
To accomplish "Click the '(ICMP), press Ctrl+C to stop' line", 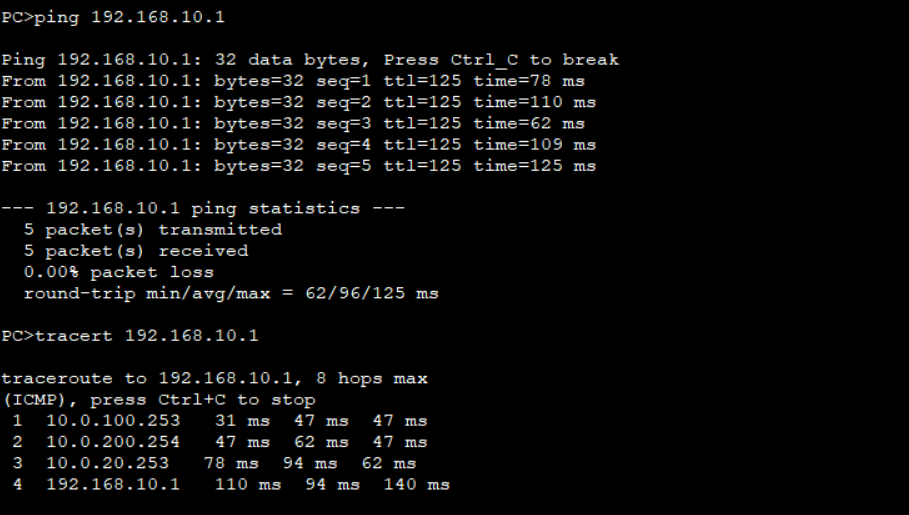I will point(159,400).
